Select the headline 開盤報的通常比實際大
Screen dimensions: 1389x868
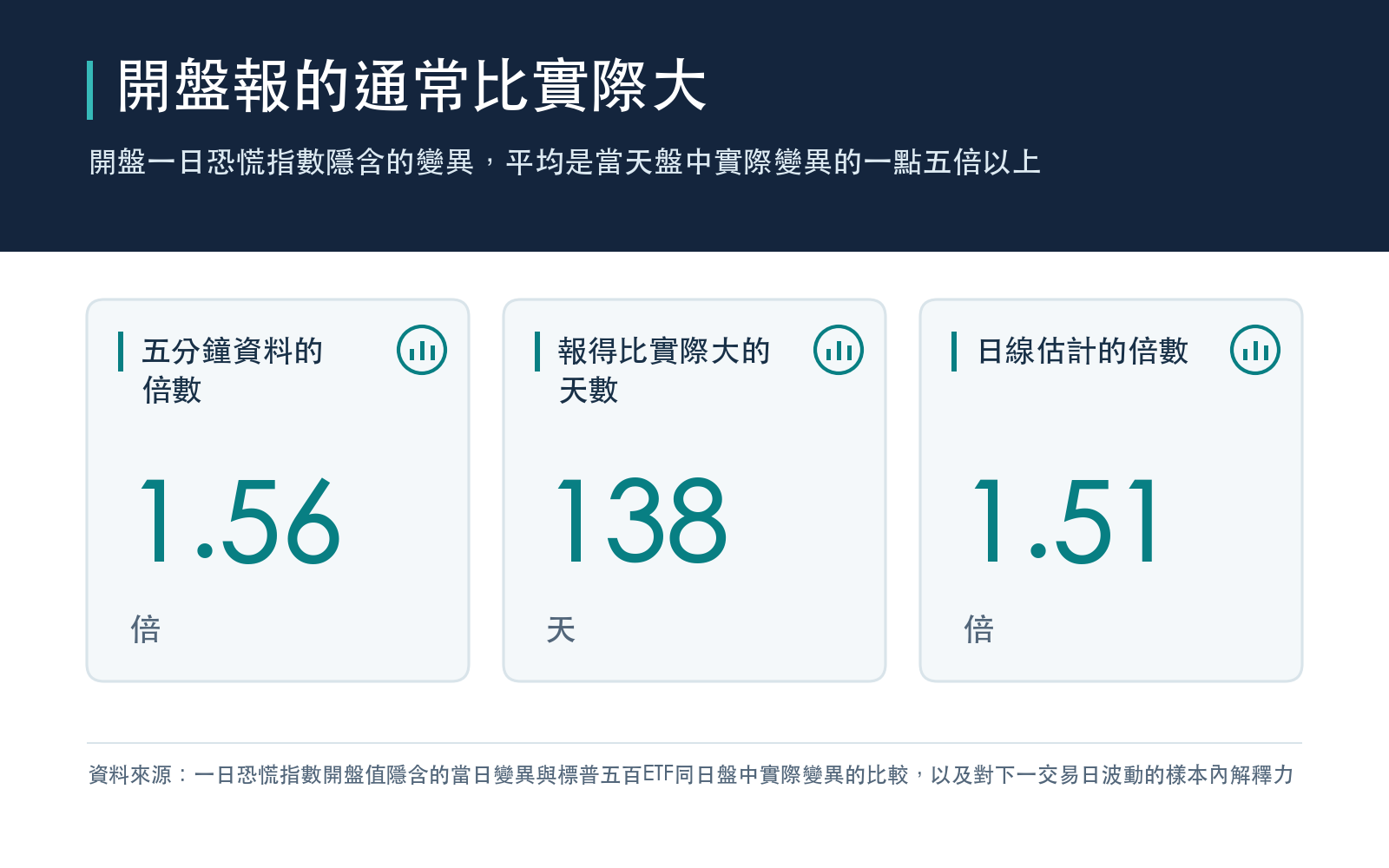412,86
